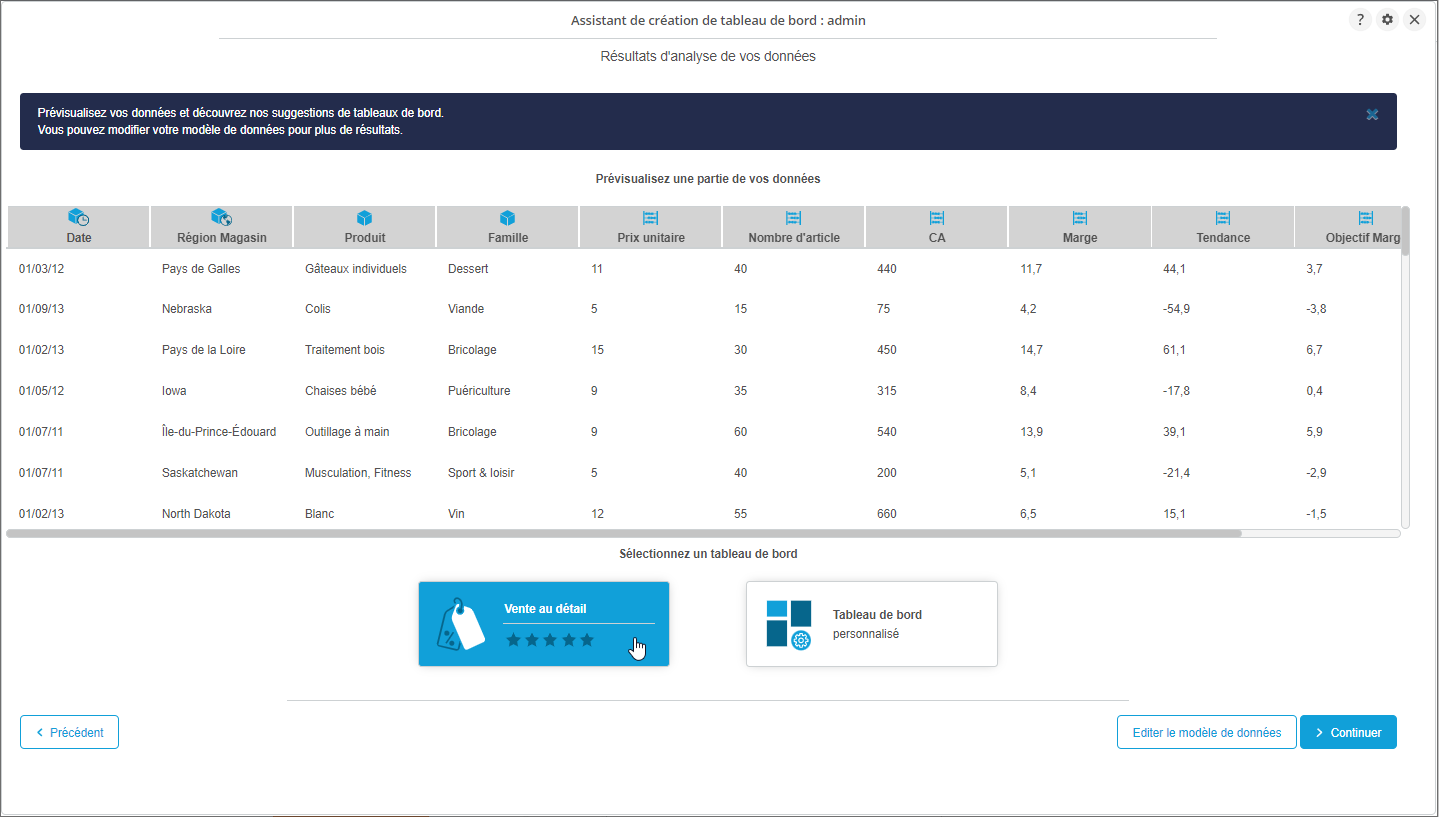This screenshot has width=1439, height=817.
Task: Click the Produit column cube icon
Action: click(364, 217)
